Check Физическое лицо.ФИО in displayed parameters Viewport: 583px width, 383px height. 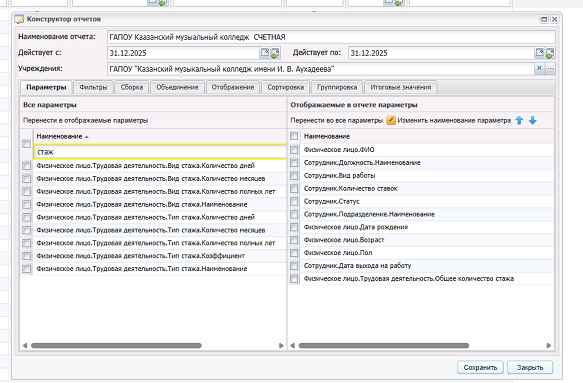point(294,150)
